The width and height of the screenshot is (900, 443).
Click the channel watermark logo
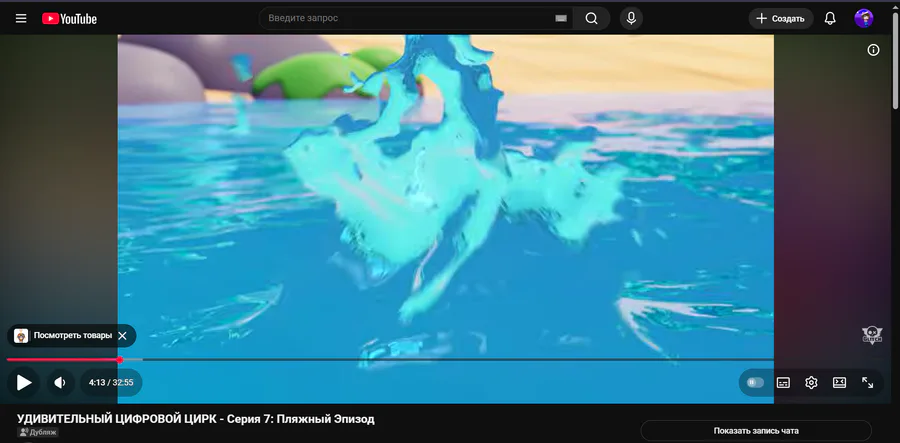(x=872, y=335)
